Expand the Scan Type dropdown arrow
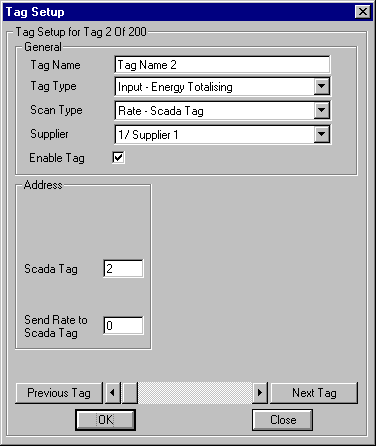 321,110
